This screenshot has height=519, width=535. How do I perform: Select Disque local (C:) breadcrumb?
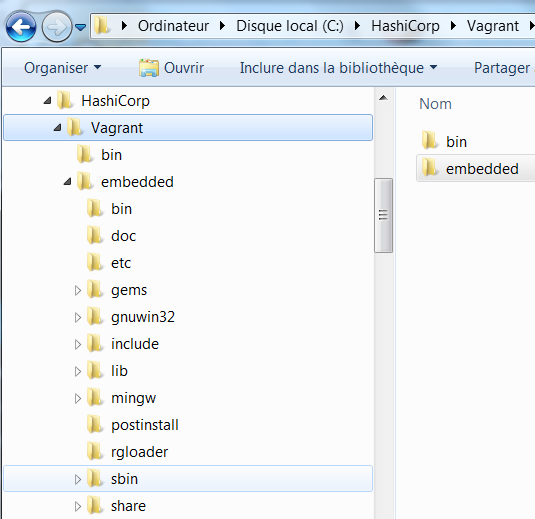pos(290,26)
